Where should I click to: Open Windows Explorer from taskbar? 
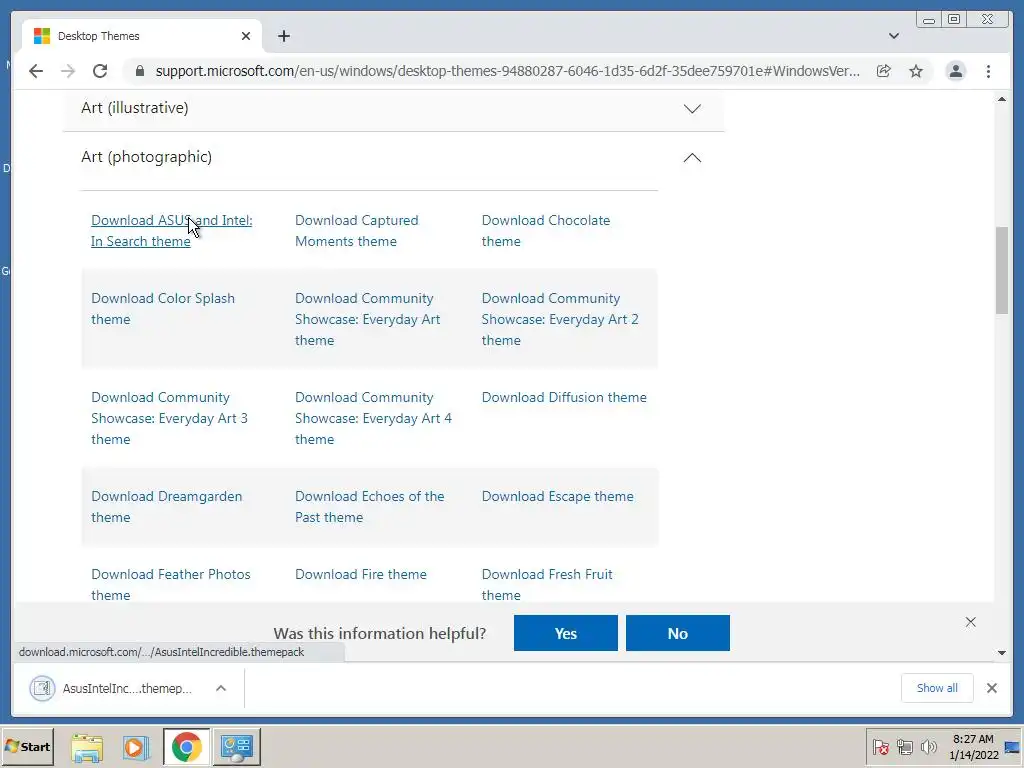87,746
